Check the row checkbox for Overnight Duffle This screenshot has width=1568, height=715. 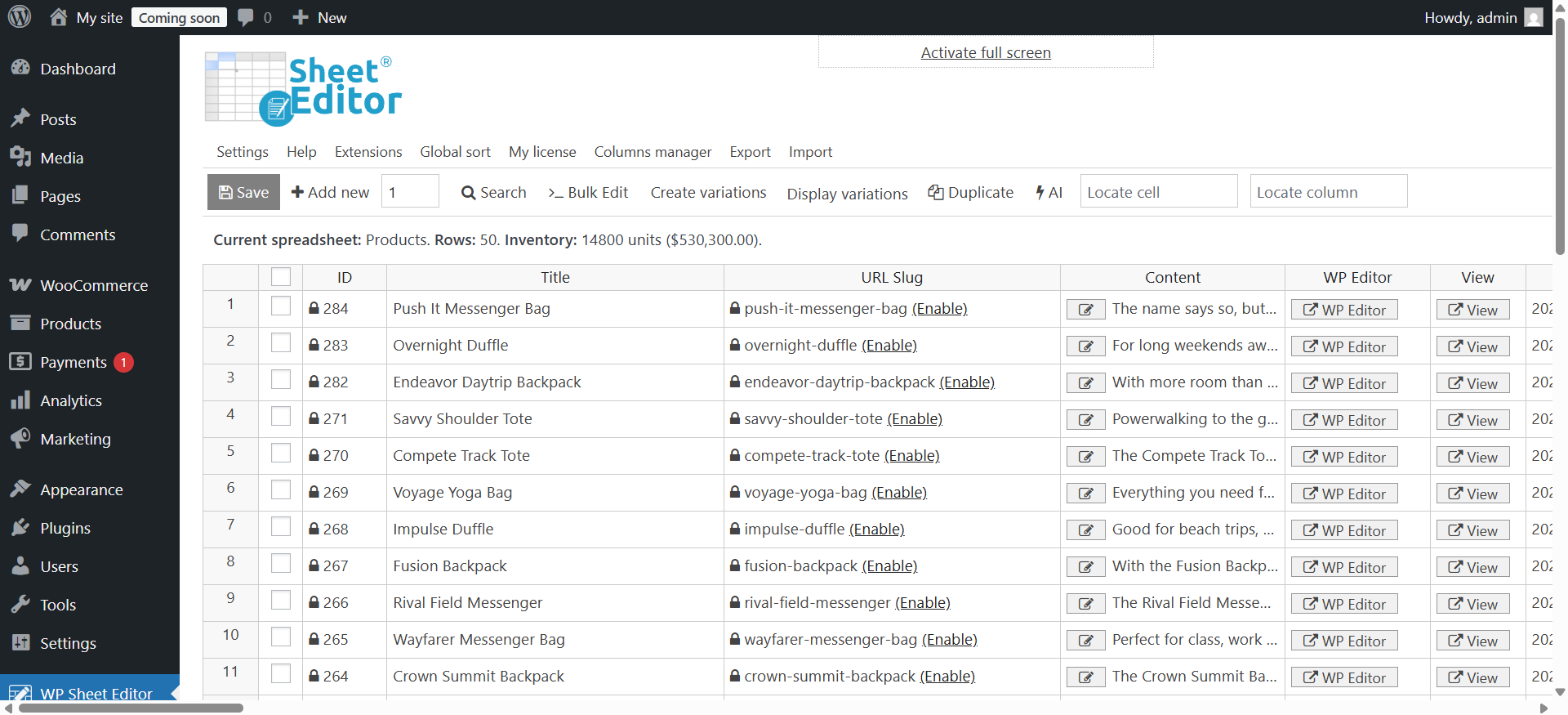coord(281,343)
